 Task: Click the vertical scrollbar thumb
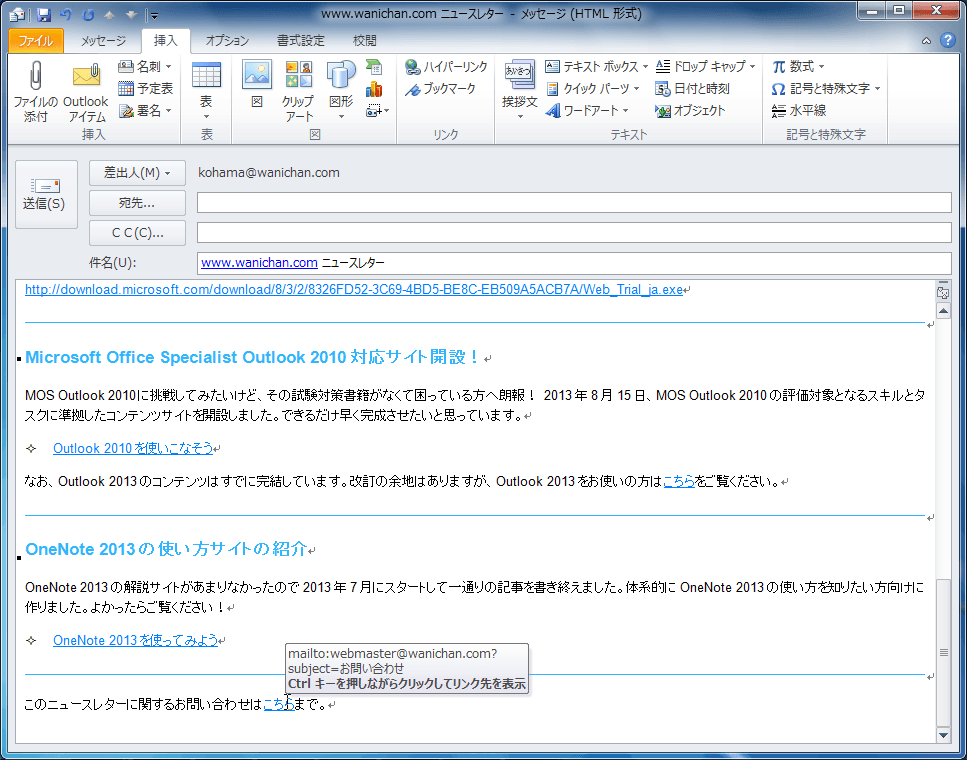click(x=943, y=651)
